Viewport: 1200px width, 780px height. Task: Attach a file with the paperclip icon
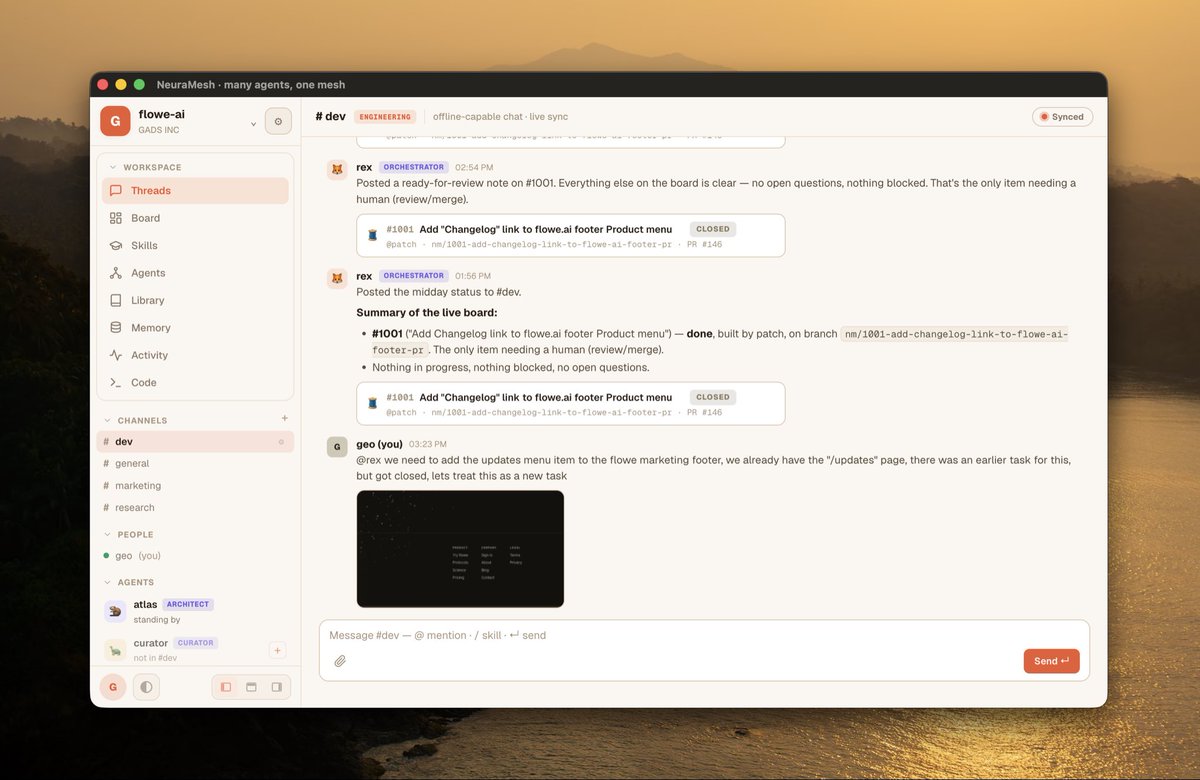pyautogui.click(x=340, y=661)
